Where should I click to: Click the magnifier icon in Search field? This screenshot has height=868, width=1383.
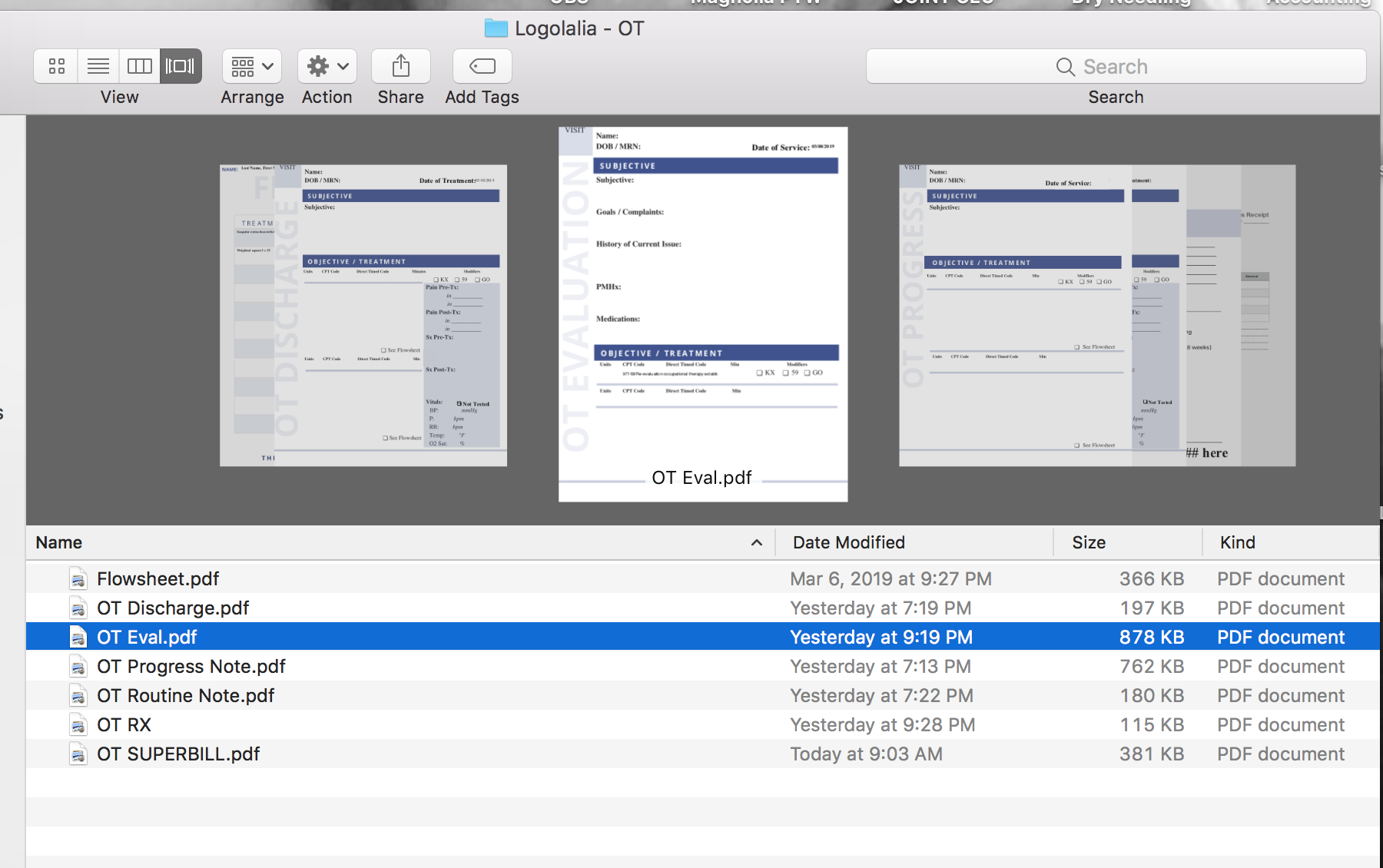(1065, 67)
